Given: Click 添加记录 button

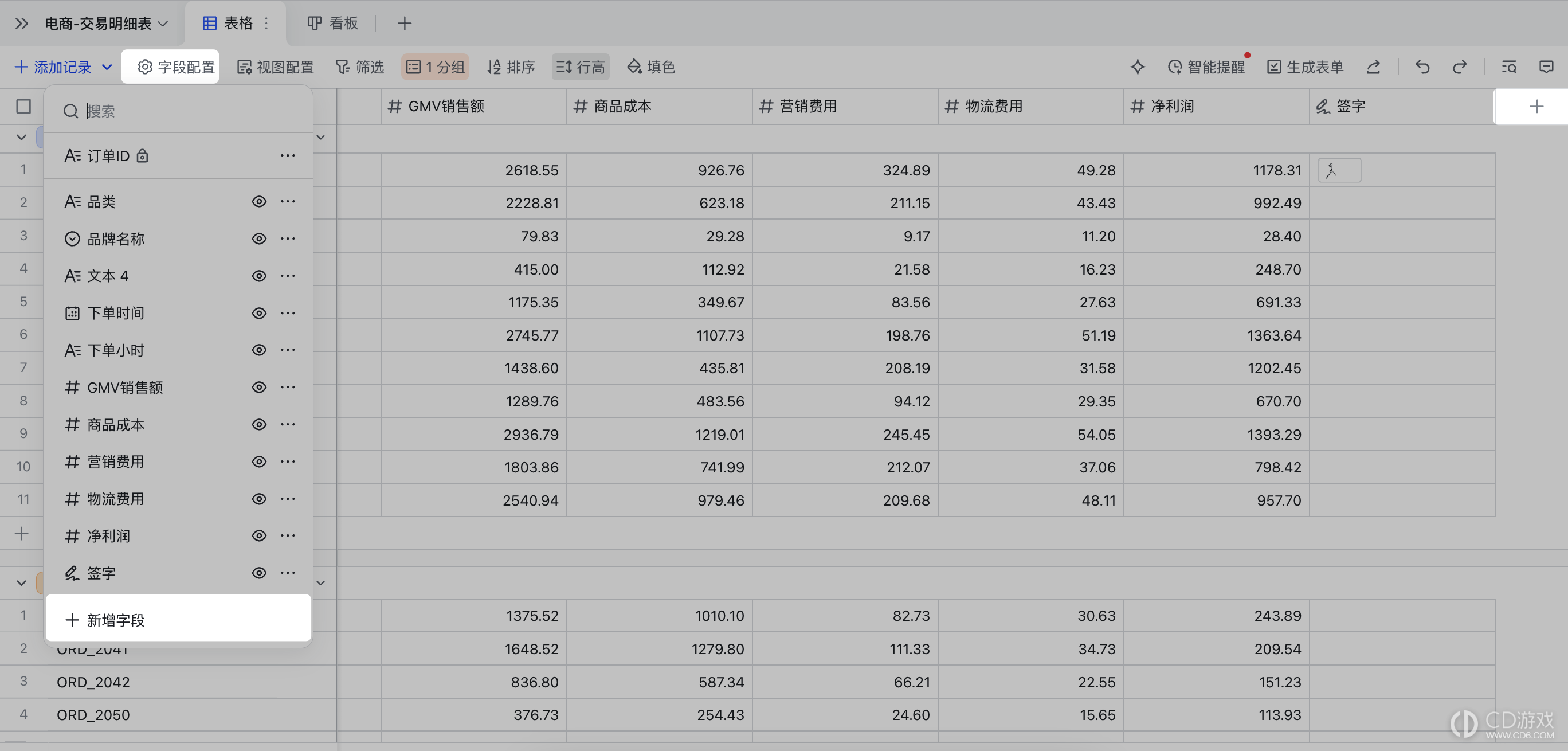Looking at the screenshot, I should [52, 67].
